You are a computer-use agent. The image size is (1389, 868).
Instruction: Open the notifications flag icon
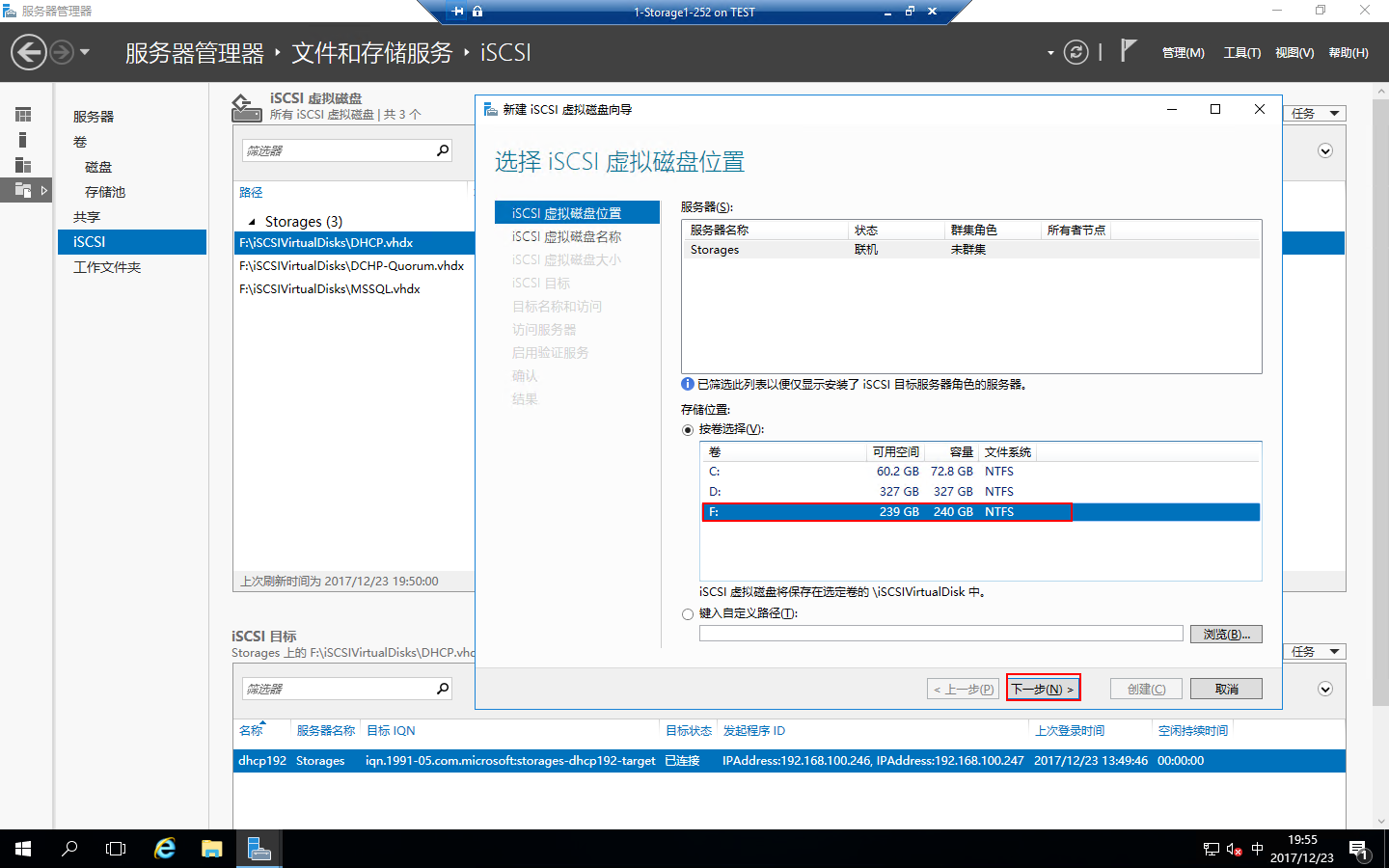click(1128, 50)
